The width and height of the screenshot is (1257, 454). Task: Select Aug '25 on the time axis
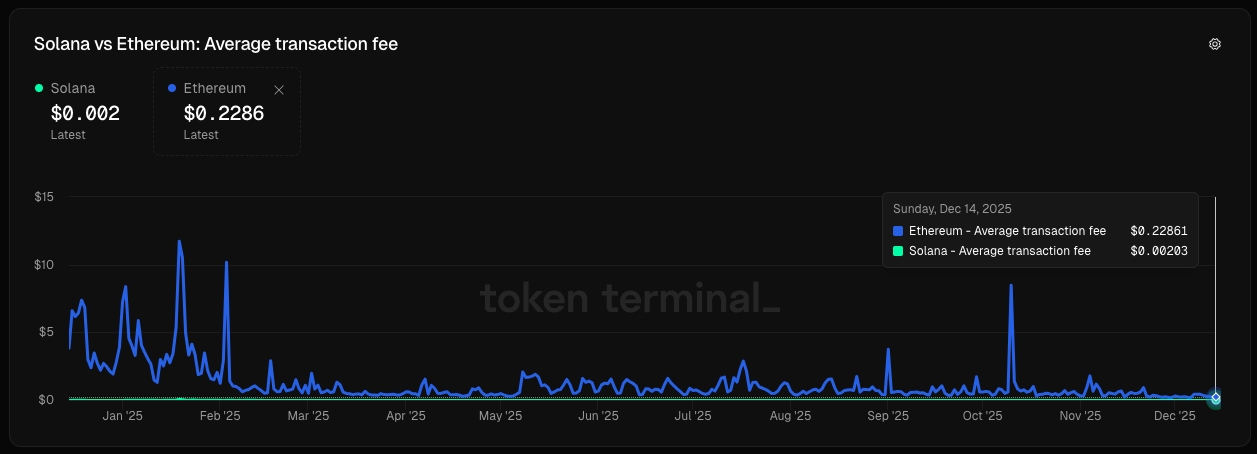791,416
